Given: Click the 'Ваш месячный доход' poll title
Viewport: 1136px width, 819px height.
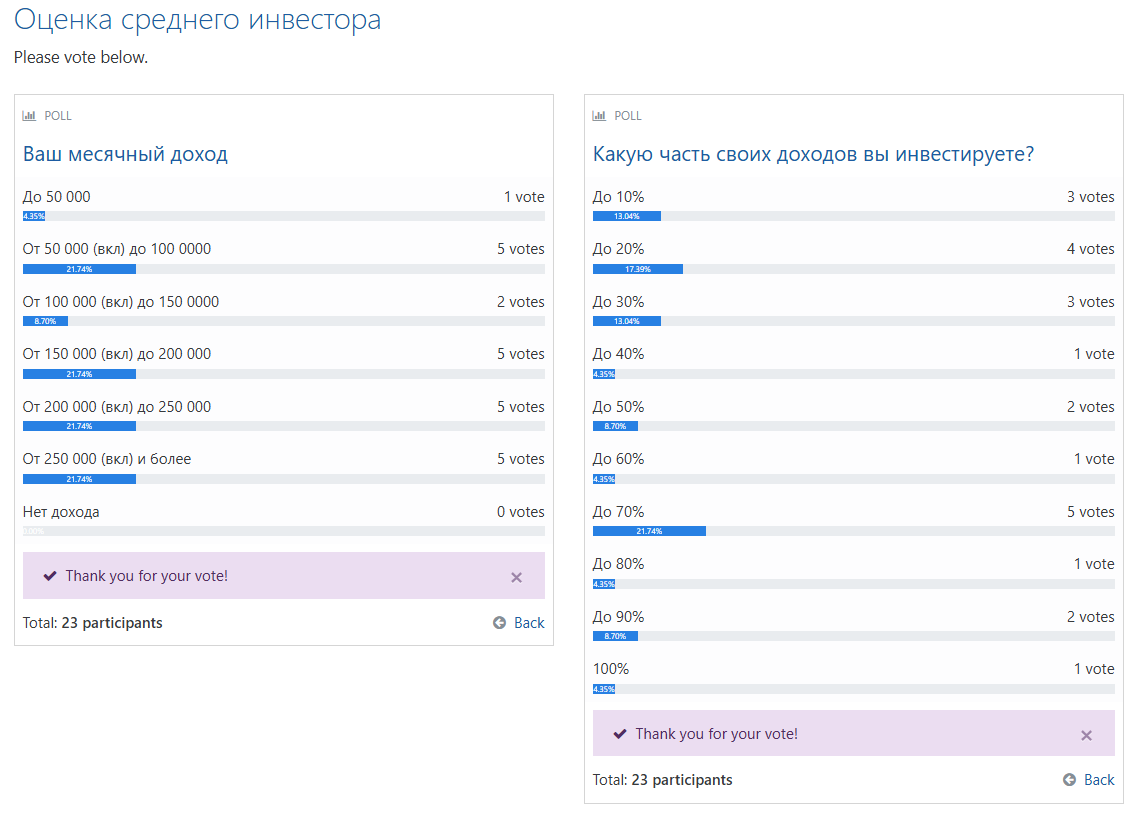Looking at the screenshot, I should [125, 154].
